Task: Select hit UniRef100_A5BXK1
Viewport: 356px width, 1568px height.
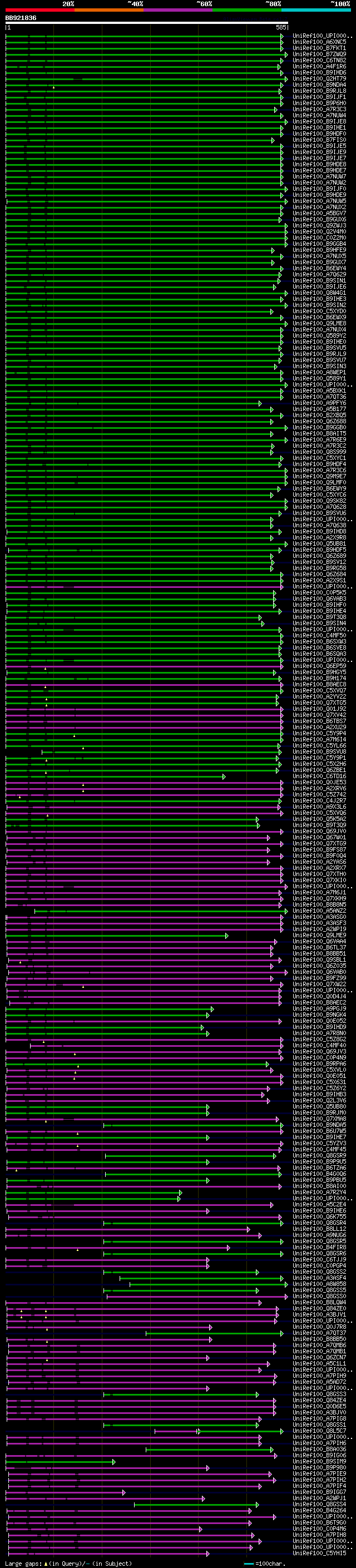Action: point(319,391)
